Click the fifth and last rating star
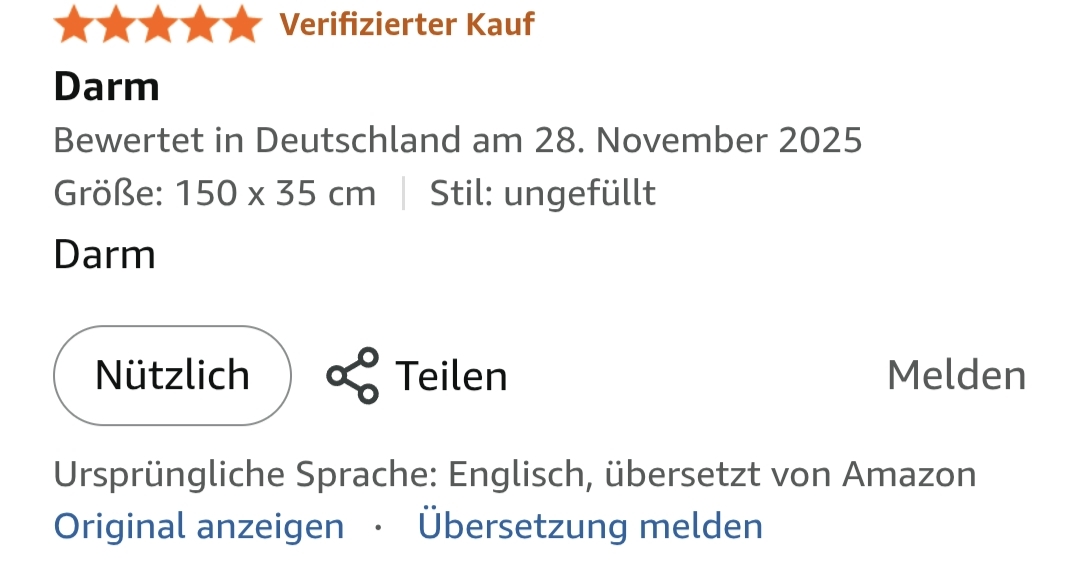This screenshot has width=1080, height=572. click(241, 24)
